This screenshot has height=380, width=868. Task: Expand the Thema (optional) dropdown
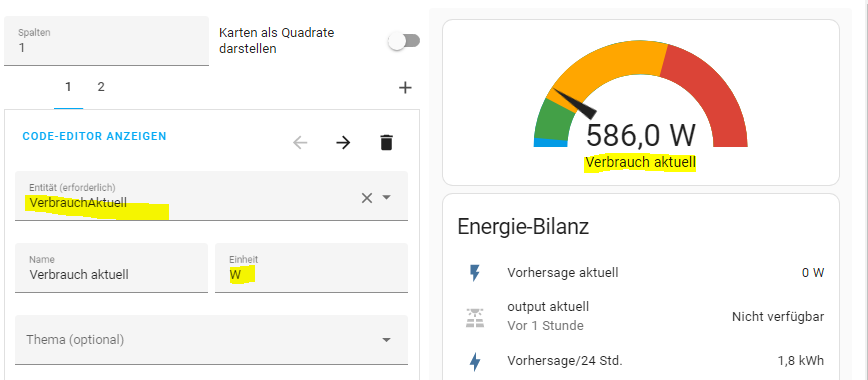211,340
